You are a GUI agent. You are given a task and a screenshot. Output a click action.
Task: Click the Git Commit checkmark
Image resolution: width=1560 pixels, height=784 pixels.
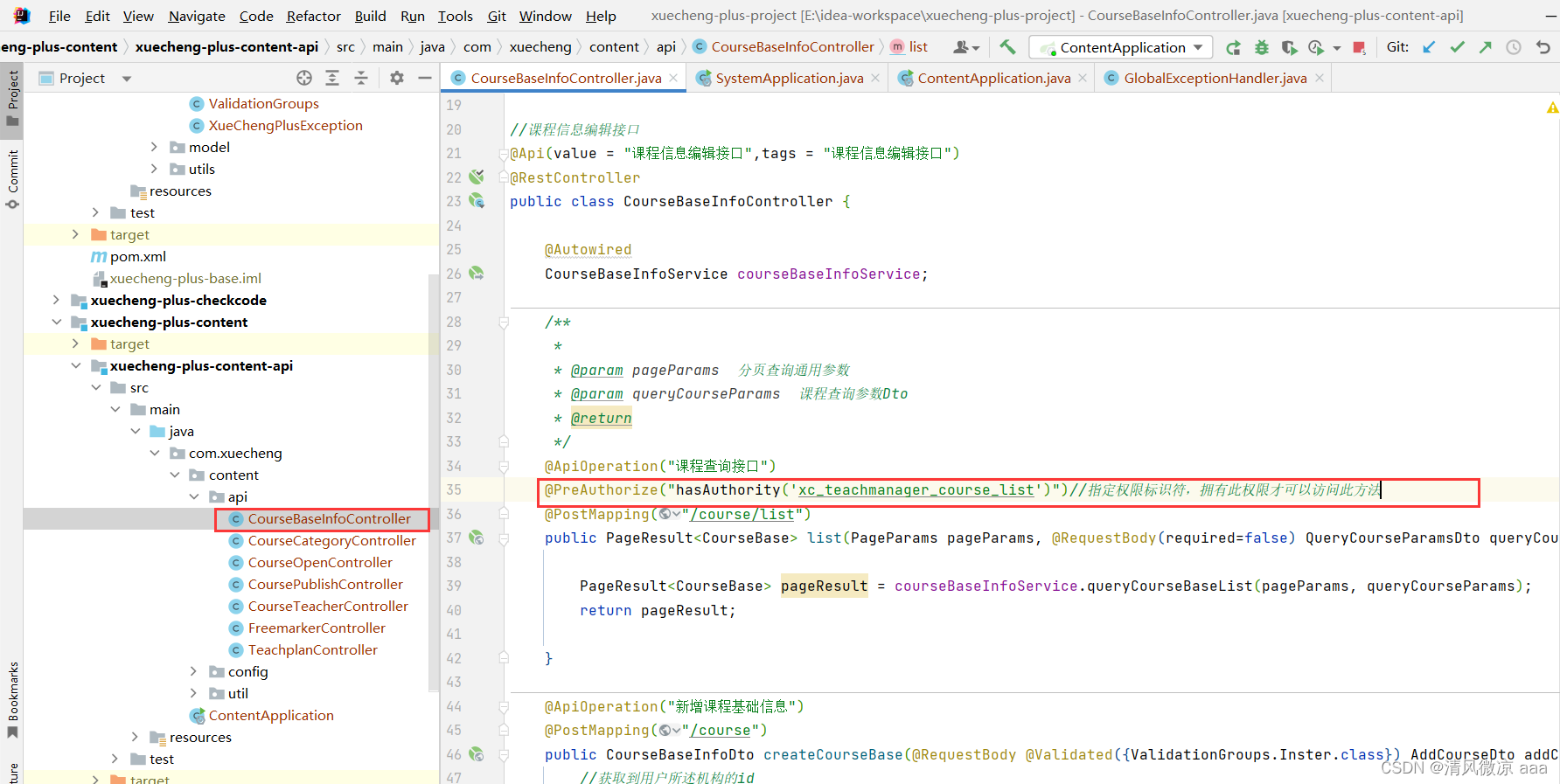coord(1457,47)
